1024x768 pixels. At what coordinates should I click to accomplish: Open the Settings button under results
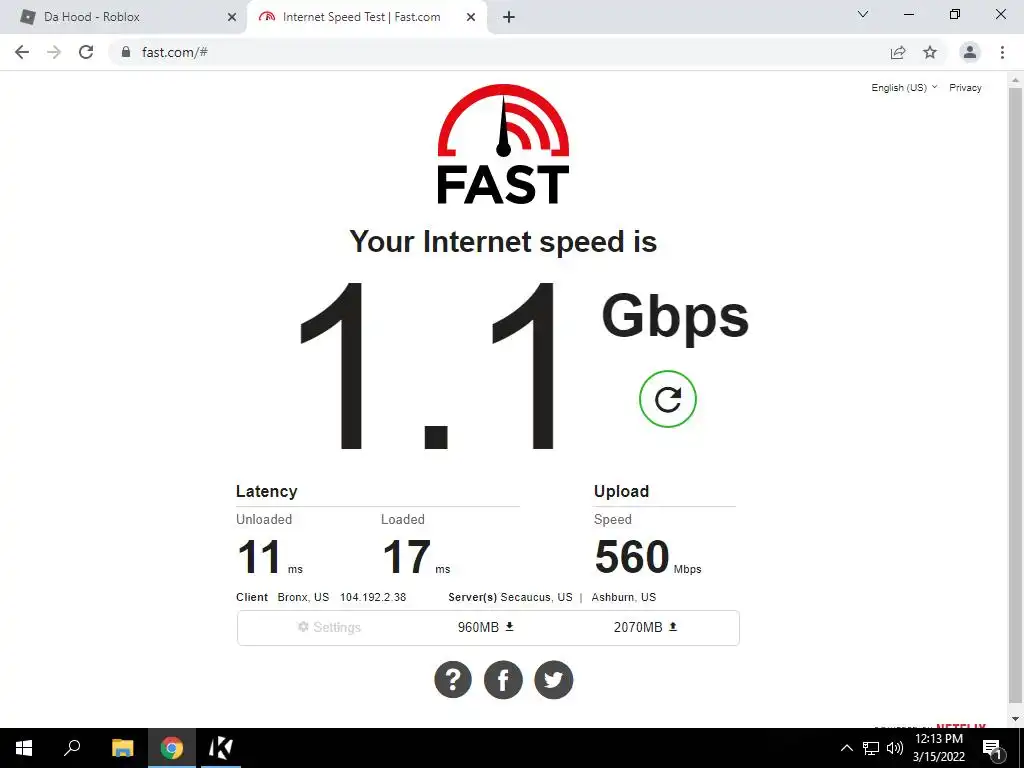coord(329,627)
